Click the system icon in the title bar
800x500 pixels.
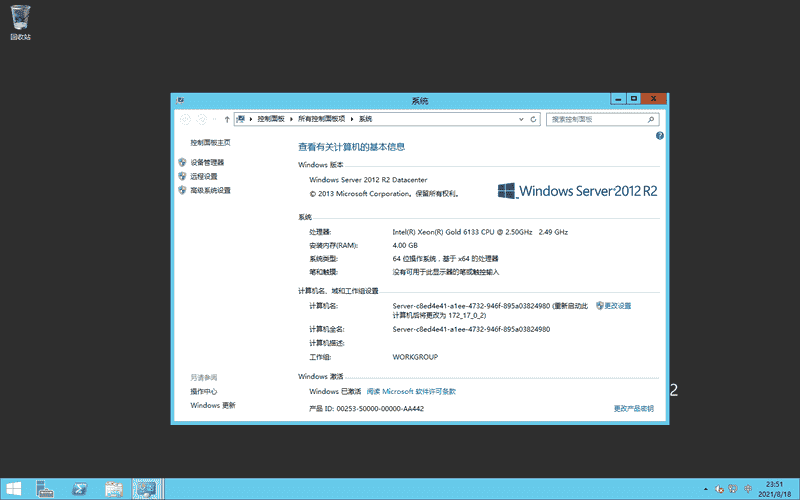(180, 101)
